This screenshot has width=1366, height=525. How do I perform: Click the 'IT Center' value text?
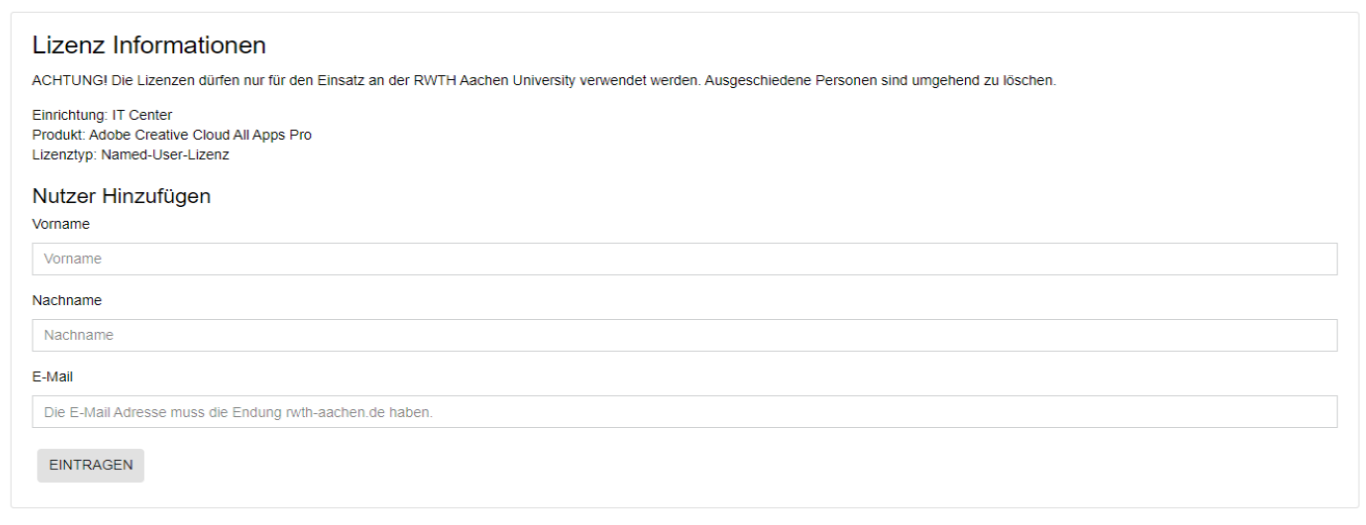tap(142, 115)
